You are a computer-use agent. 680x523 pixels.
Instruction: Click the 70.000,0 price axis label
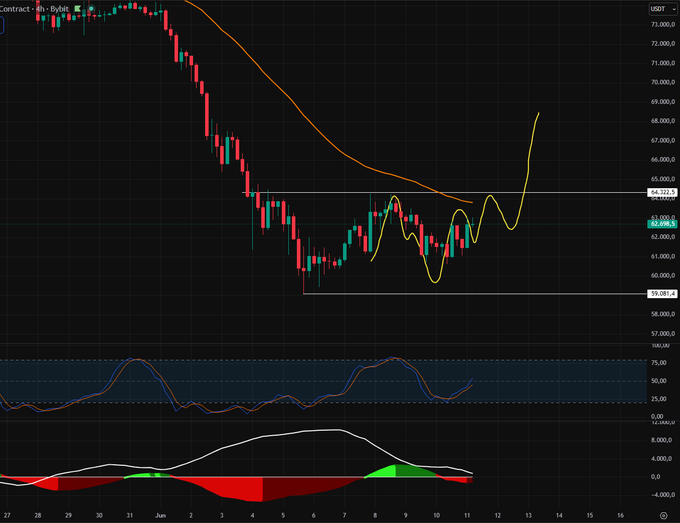(x=663, y=82)
